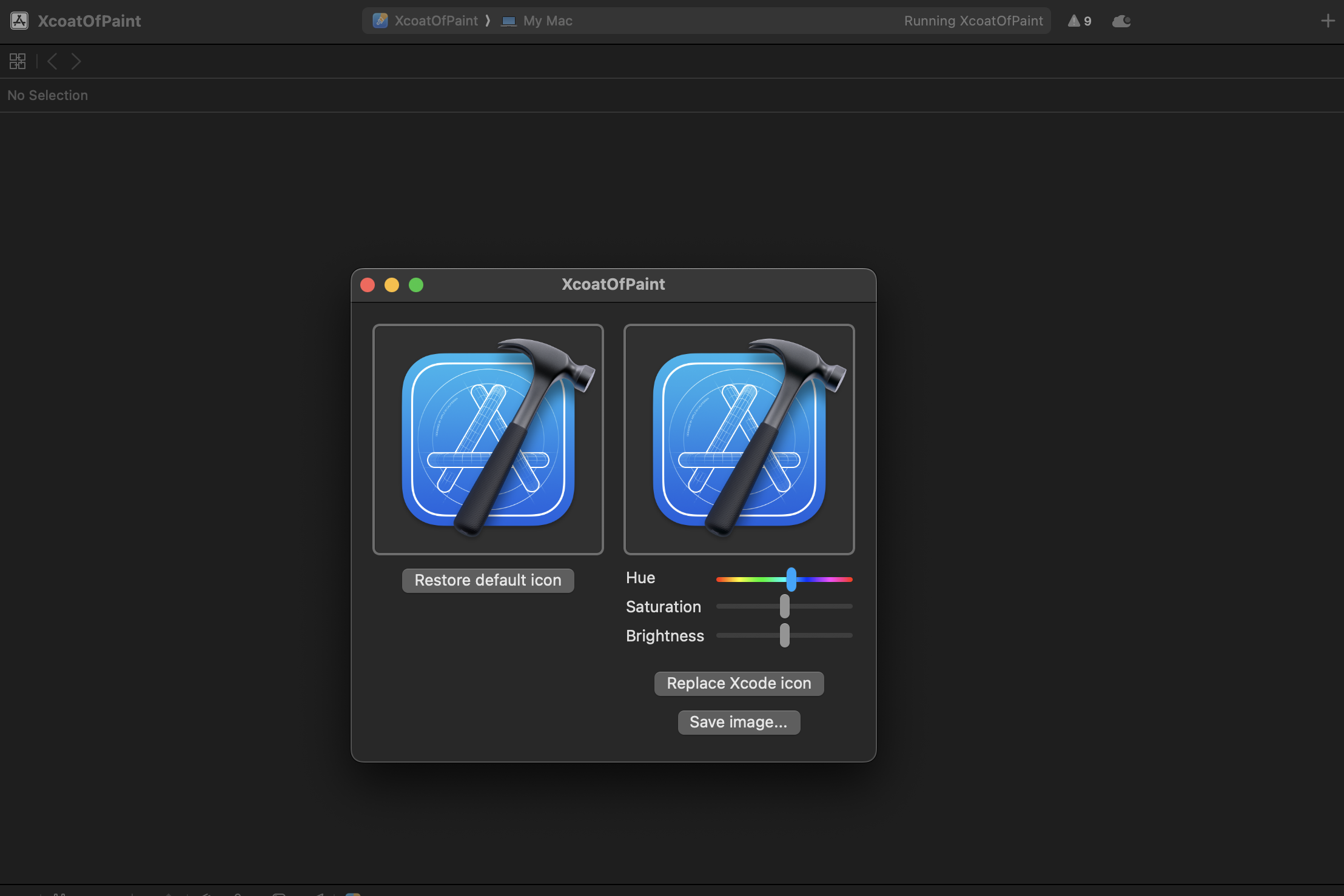The height and width of the screenshot is (896, 1344).
Task: Click the XcoatOfPaint project icon top-left
Action: 19,21
